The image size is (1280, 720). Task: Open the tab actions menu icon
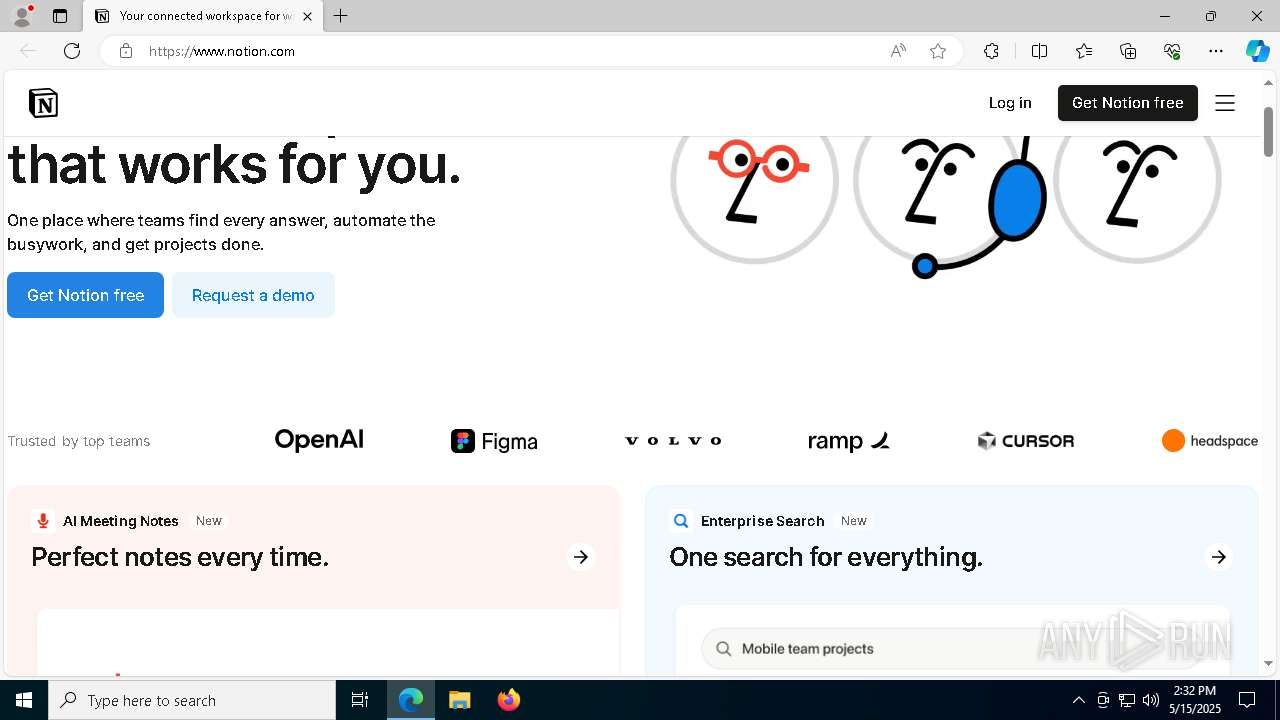[x=60, y=16]
